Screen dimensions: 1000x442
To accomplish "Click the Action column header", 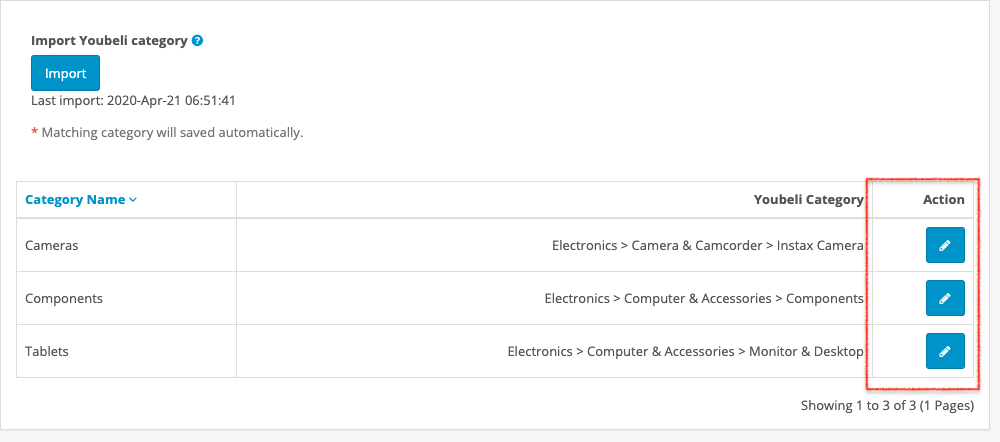I will click(943, 199).
